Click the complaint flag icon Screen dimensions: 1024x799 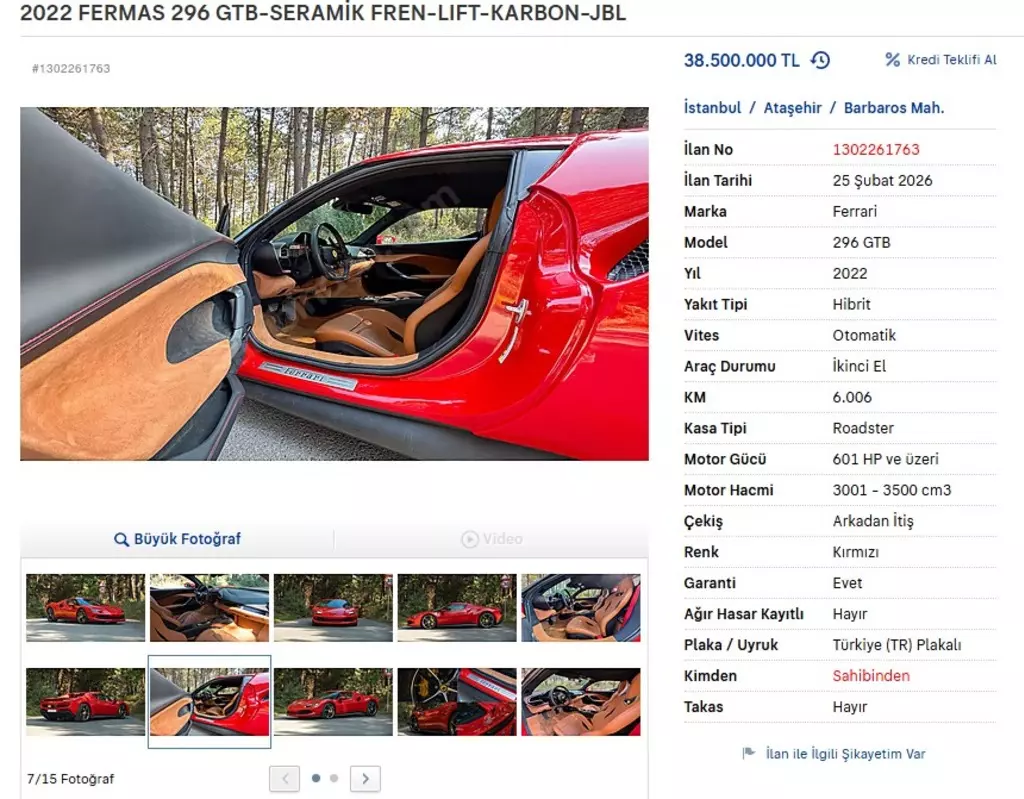click(x=748, y=753)
